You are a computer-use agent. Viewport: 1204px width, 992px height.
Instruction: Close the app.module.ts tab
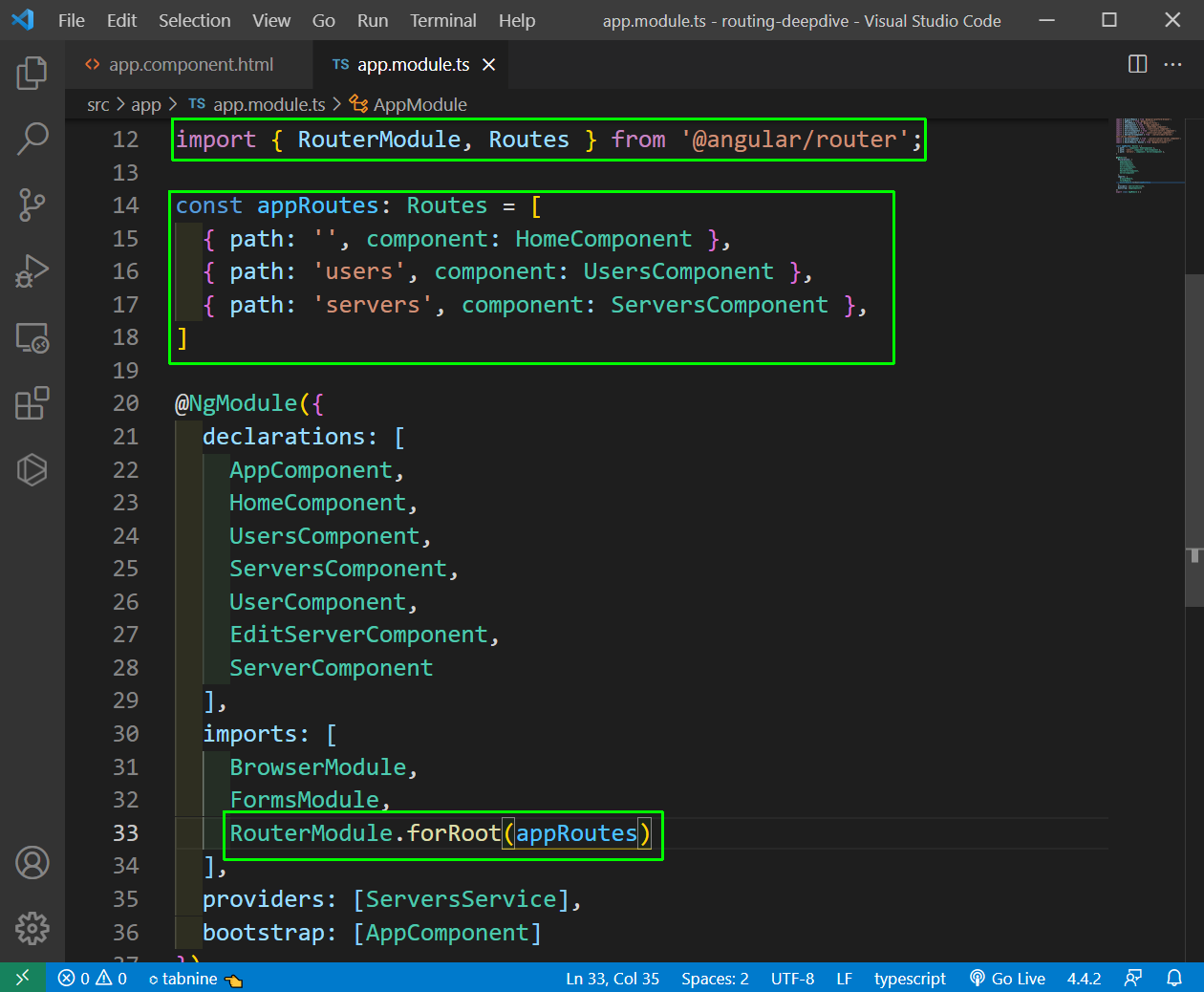pos(489,64)
